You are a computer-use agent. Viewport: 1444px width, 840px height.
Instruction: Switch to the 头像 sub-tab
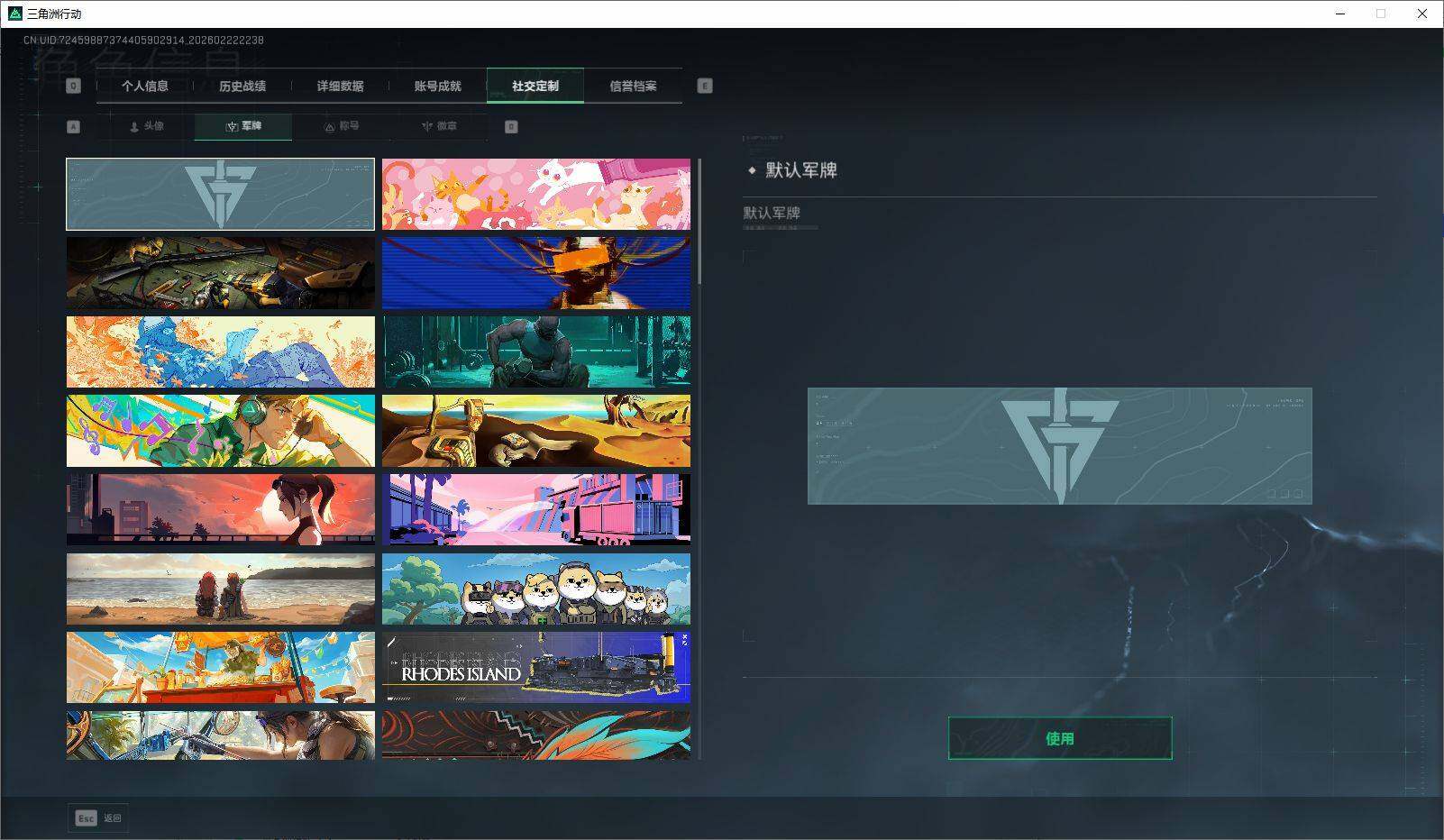146,126
